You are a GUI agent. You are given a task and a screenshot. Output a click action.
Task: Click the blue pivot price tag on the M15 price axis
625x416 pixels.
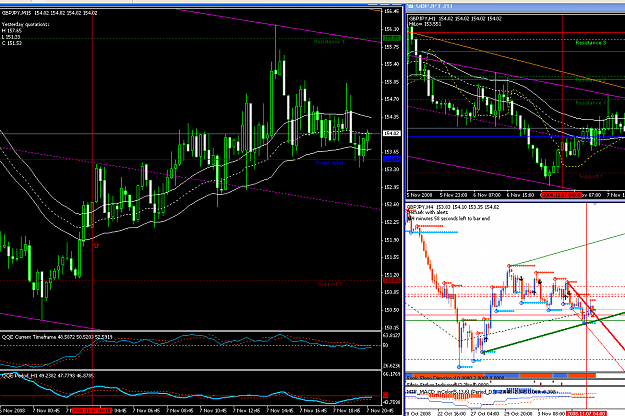coord(392,159)
